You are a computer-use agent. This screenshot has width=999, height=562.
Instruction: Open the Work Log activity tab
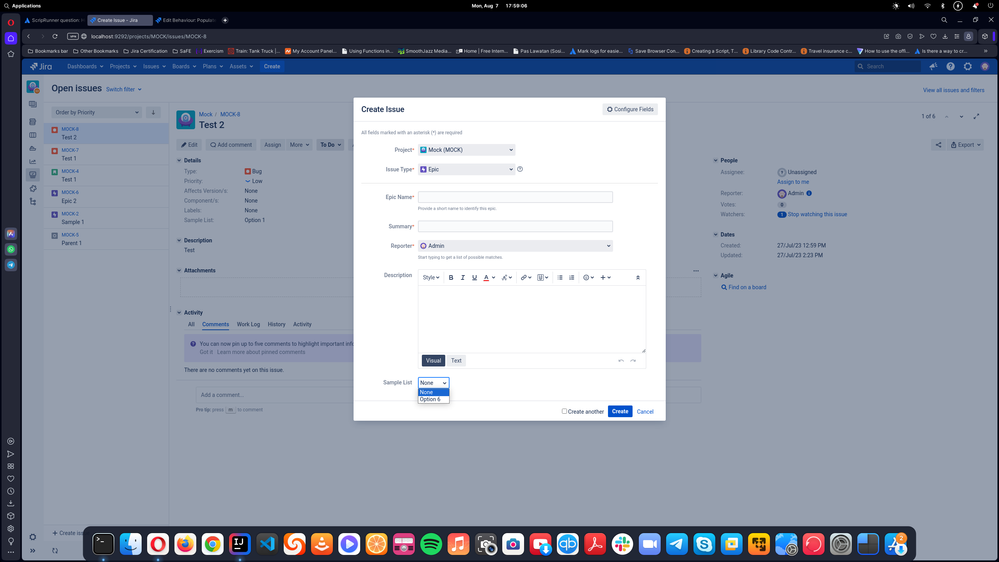tap(248, 324)
